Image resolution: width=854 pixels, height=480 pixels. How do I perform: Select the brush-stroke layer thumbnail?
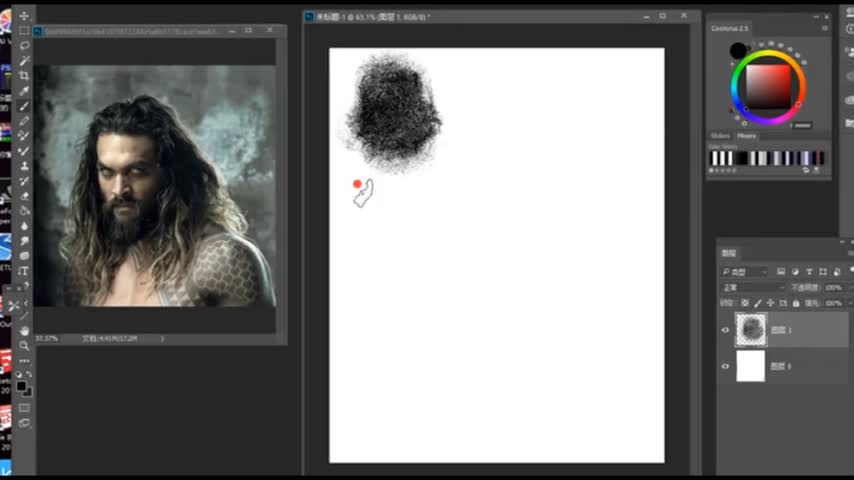(751, 330)
